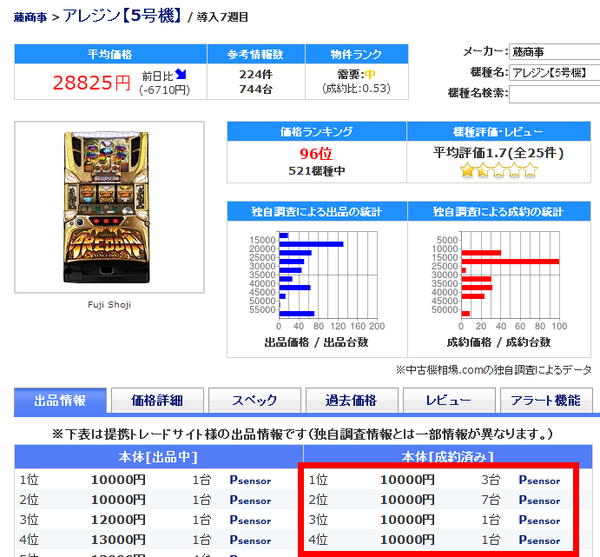600x557 pixels.
Task: Click Psensor logo in 出品中 row 2位
Action: pyautogui.click(x=250, y=500)
